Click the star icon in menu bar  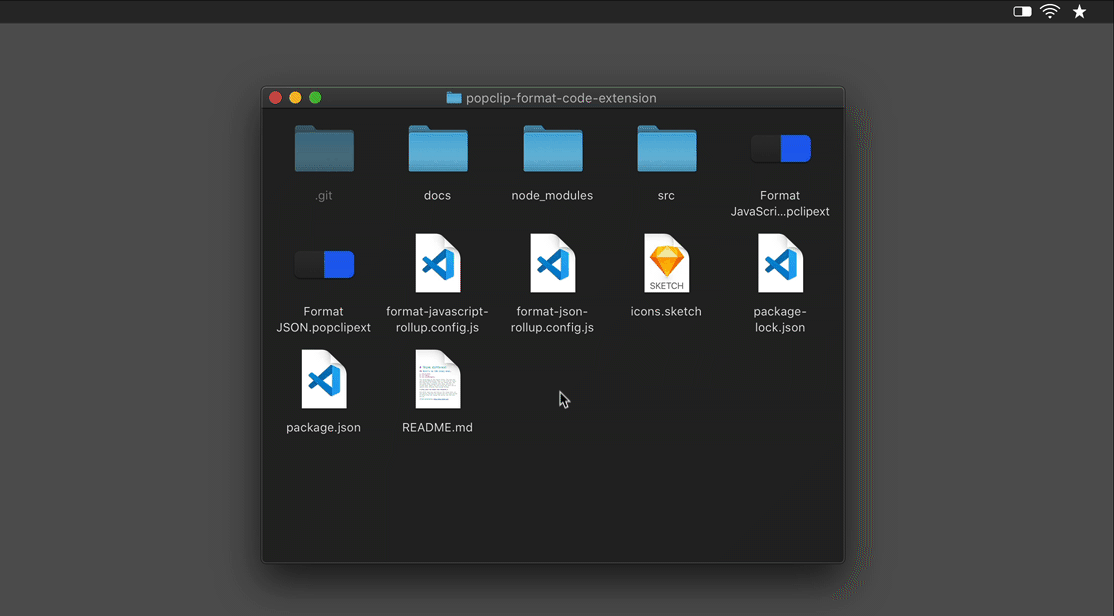coord(1079,11)
